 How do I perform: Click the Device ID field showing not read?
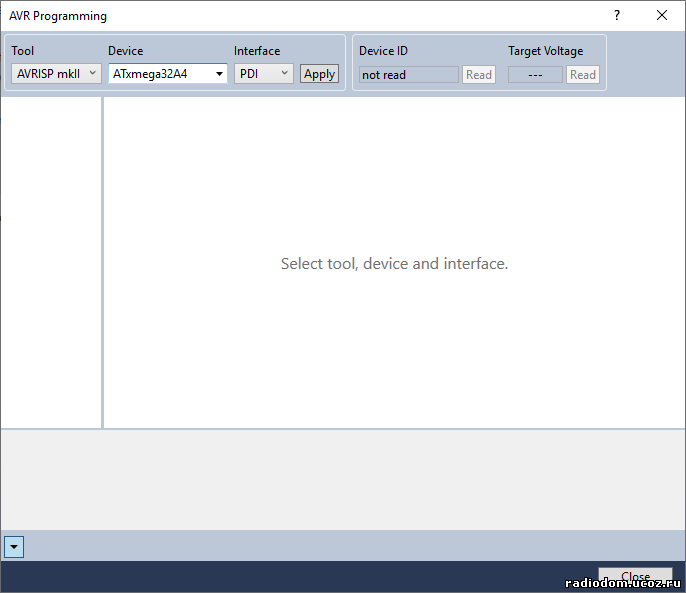(x=409, y=74)
